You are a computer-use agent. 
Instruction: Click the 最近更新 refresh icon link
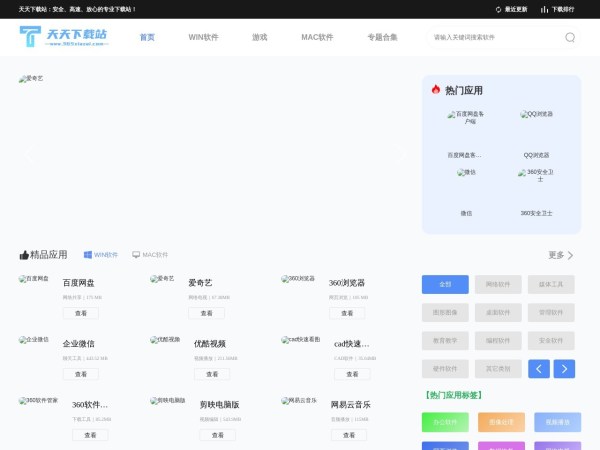[x=511, y=9]
